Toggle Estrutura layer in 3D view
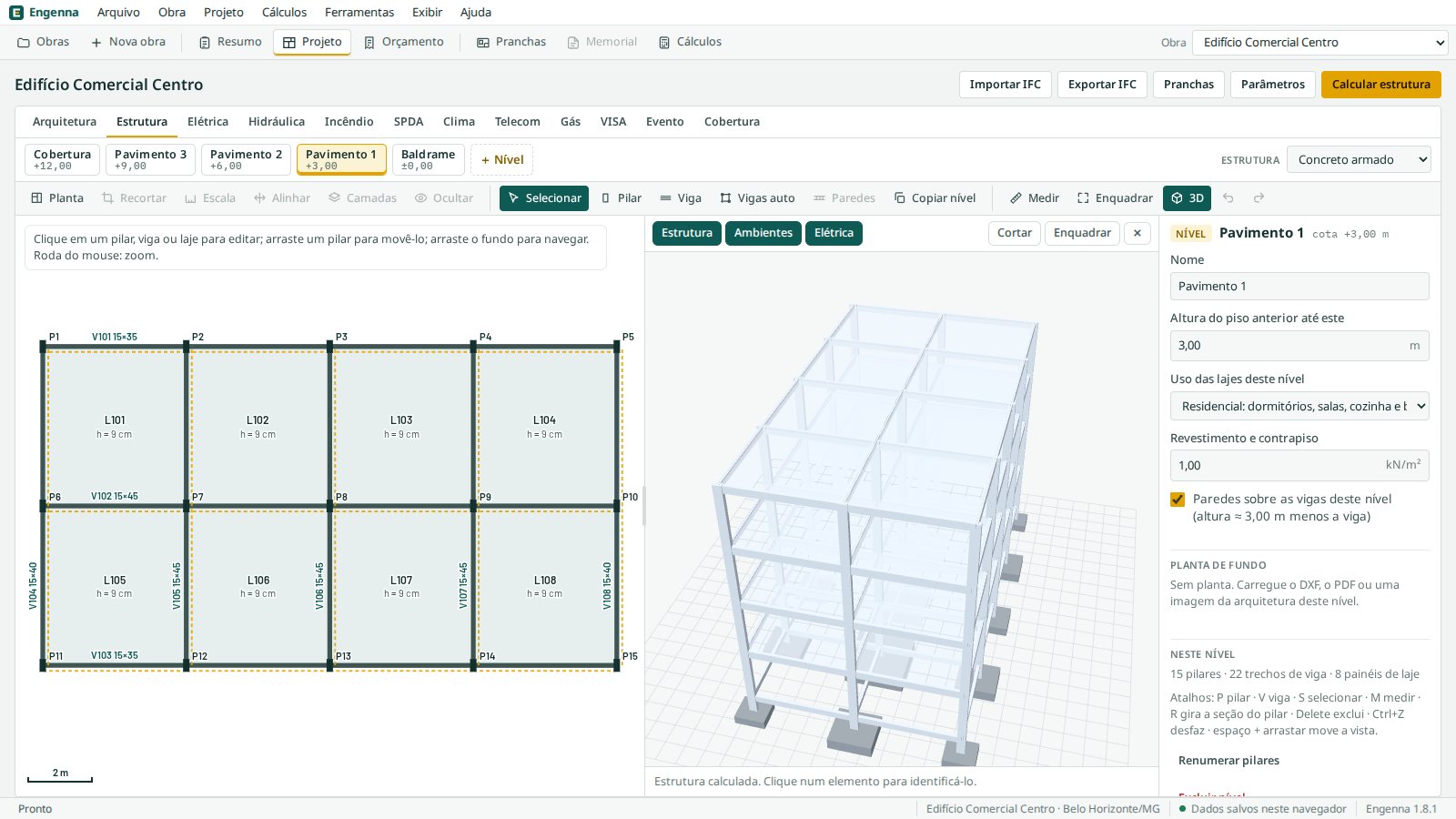Viewport: 1456px width, 819px height. pos(687,233)
